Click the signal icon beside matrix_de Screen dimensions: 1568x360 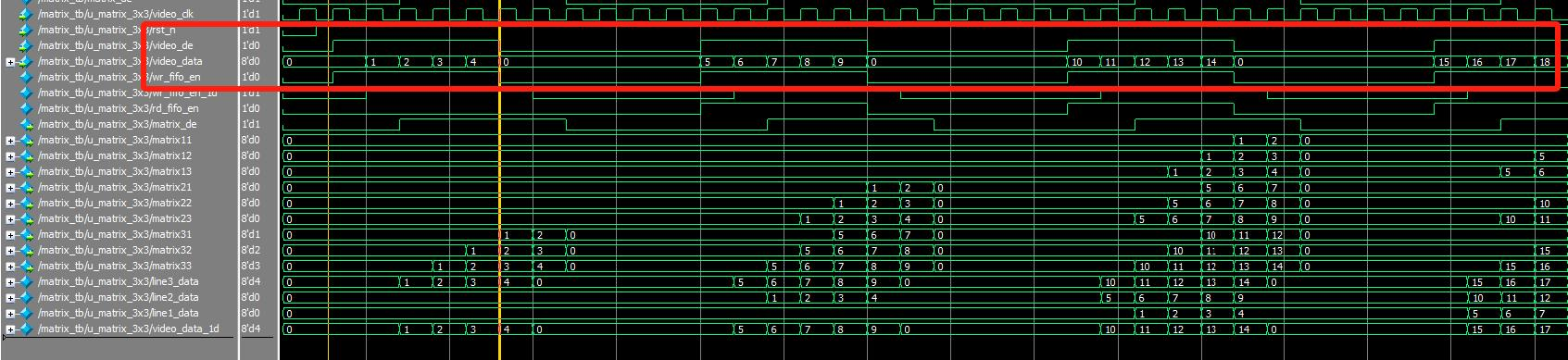(26, 125)
